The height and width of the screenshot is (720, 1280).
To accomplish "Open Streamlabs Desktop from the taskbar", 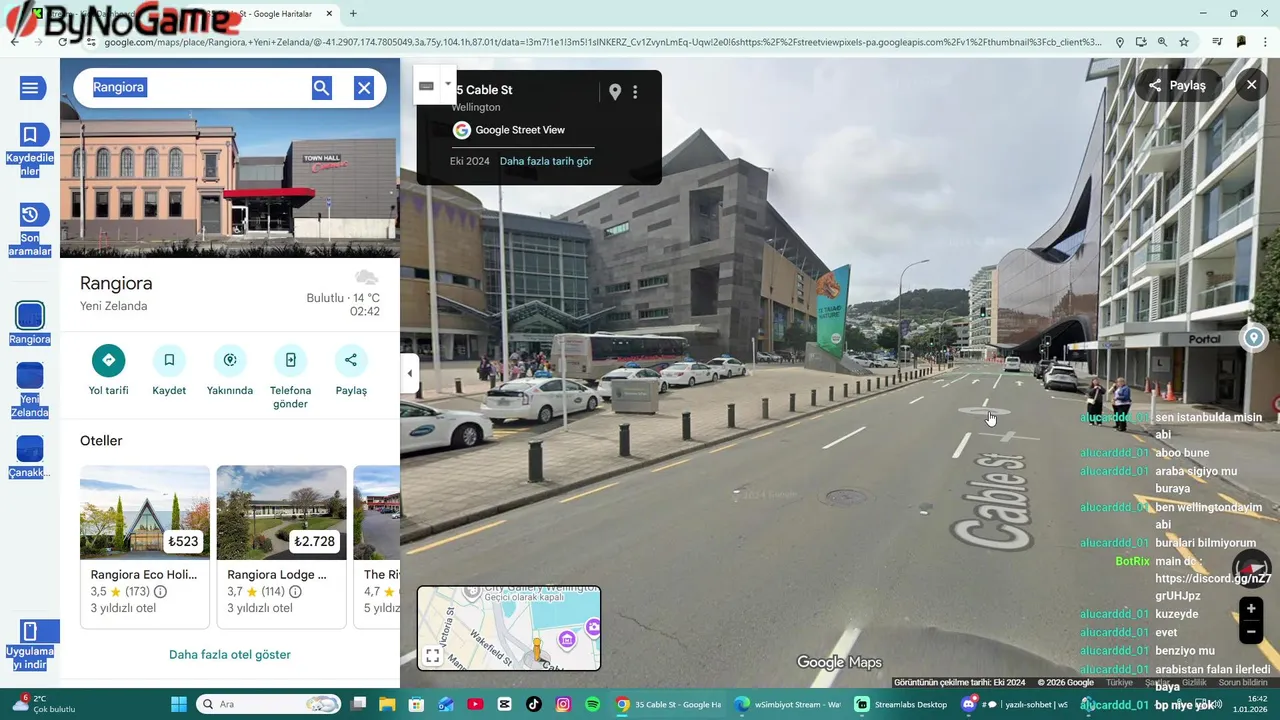I will pyautogui.click(x=900, y=704).
